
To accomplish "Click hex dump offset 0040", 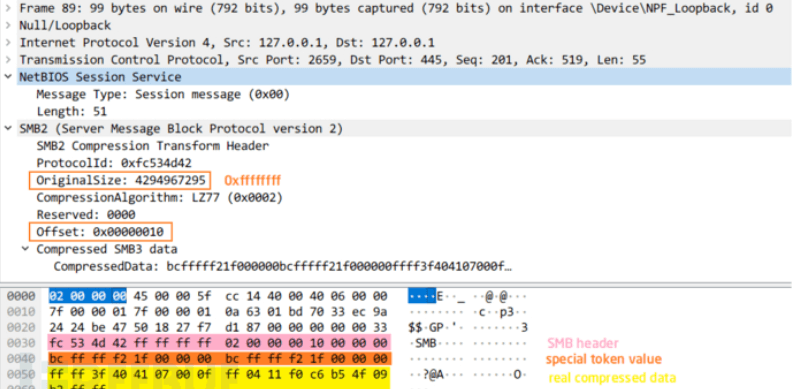I will [x=21, y=359].
